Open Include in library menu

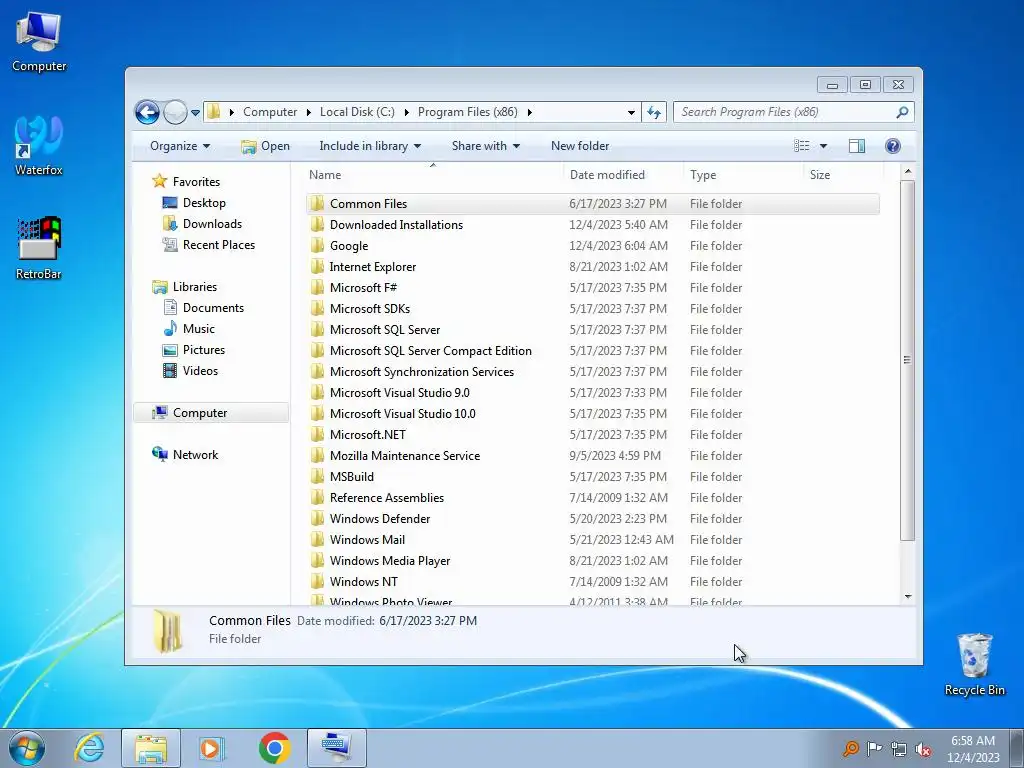click(x=370, y=146)
